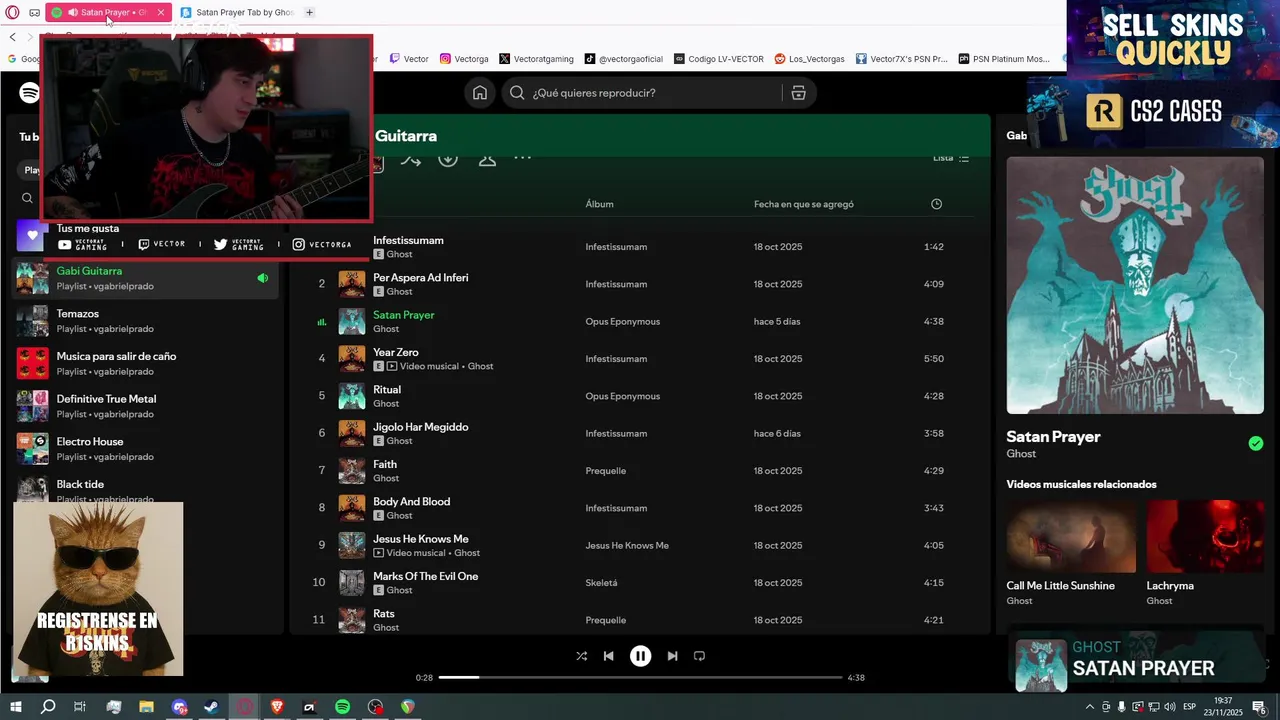Open the playlist more options menu
This screenshot has width=1280, height=720.
click(522, 158)
